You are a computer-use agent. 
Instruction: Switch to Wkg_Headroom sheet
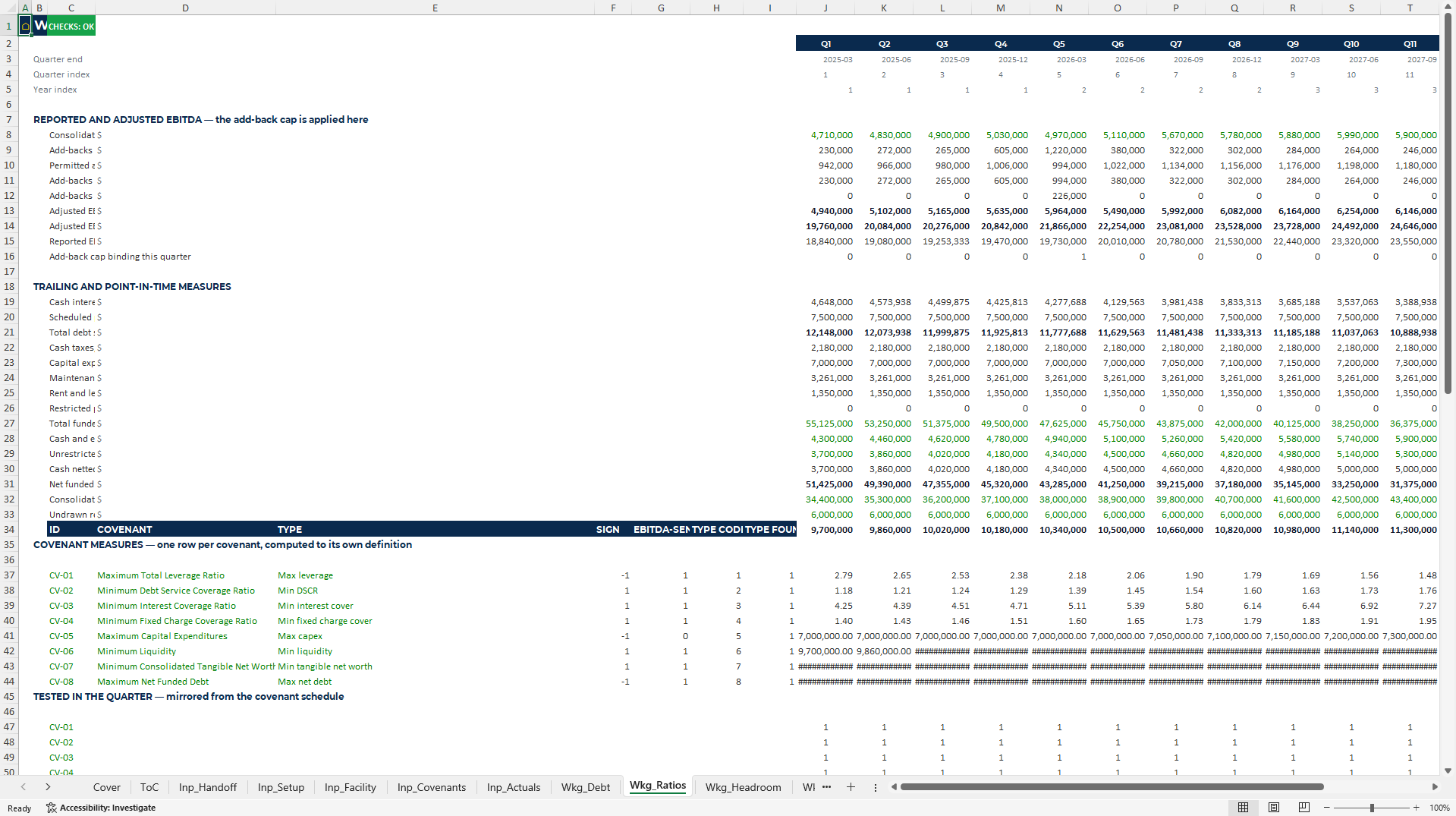point(744,787)
